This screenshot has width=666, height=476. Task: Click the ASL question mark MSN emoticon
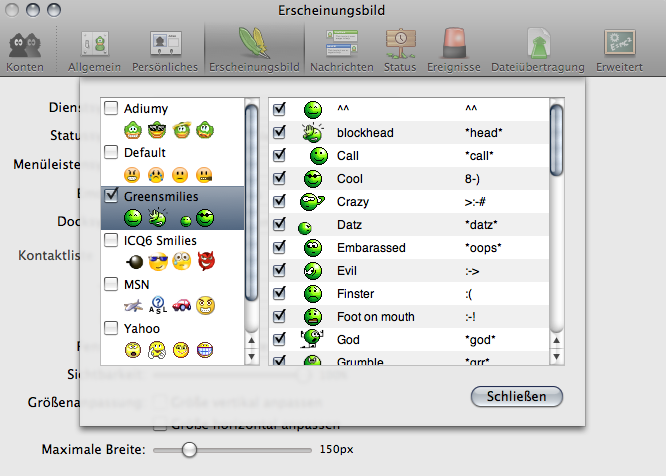click(x=158, y=305)
